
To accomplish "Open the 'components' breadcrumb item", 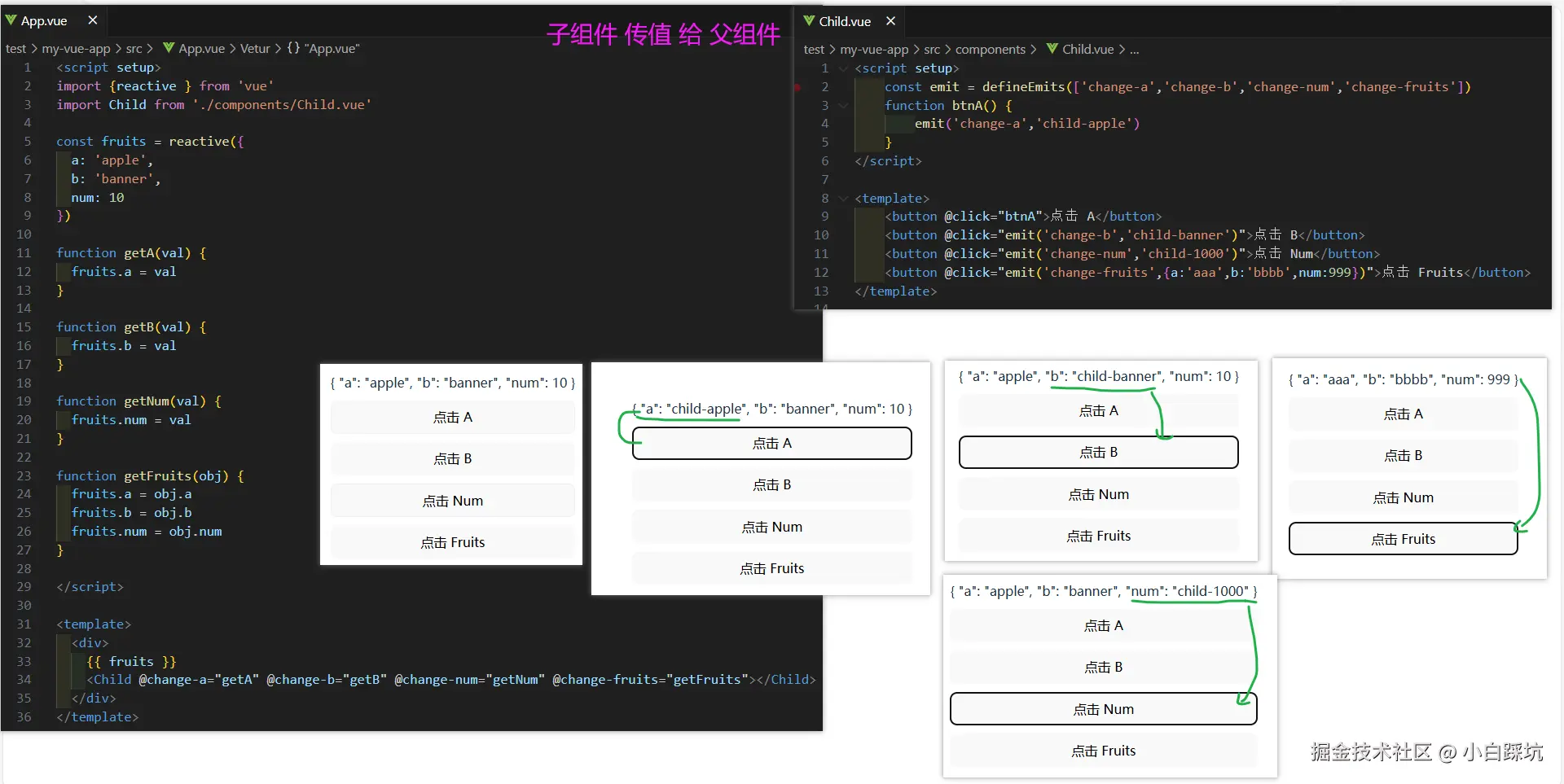I will coord(991,50).
